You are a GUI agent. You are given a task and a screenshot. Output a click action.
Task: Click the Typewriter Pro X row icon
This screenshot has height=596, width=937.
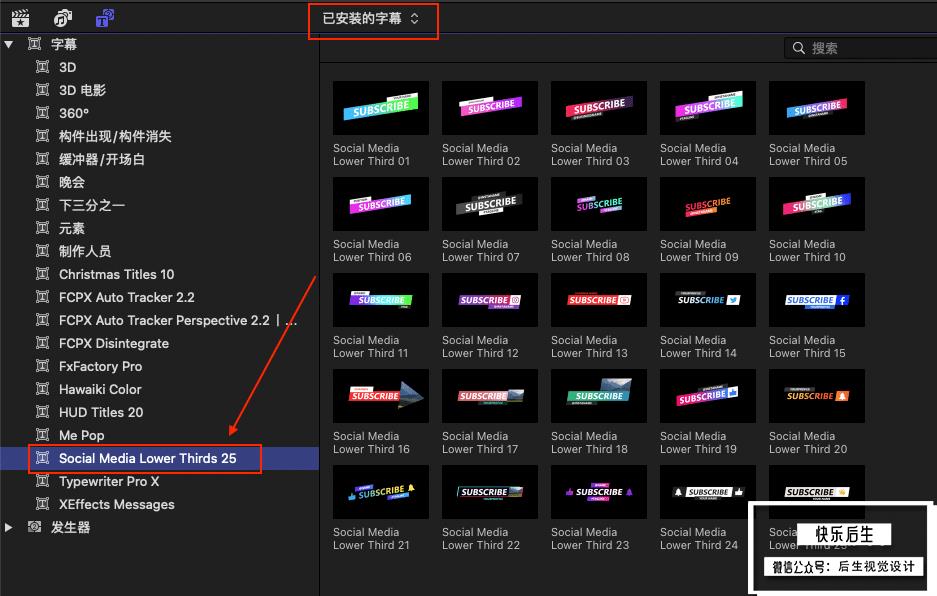[42, 481]
